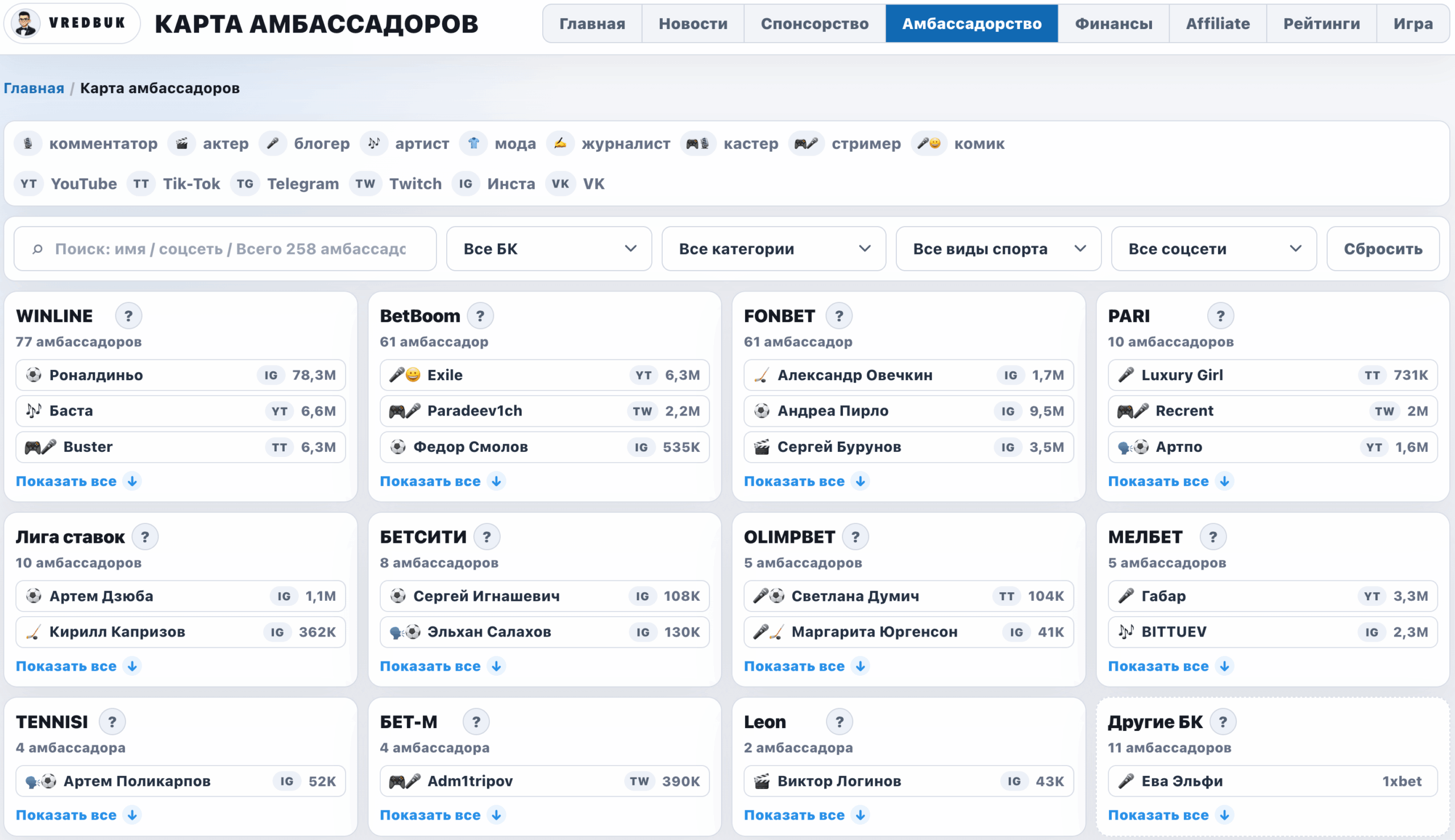Viewport: 1455px width, 840px height.
Task: Select the актер clapperboard filter icon
Action: point(182,144)
